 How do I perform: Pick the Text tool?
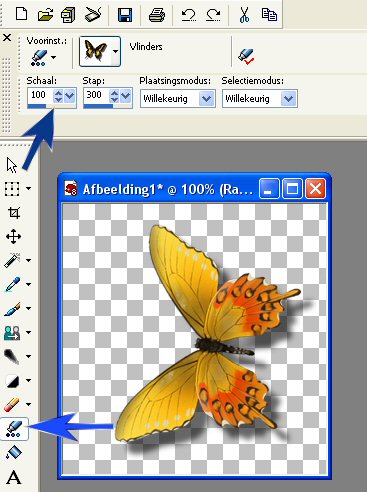pos(14,477)
